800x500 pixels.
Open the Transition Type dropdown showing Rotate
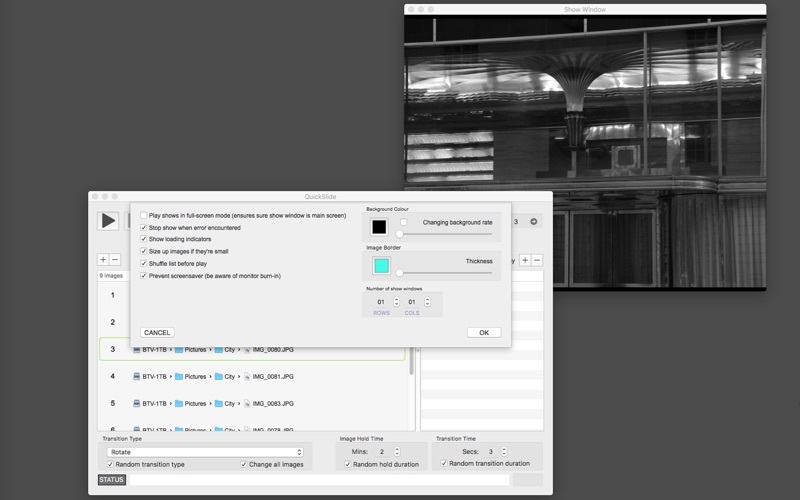pyautogui.click(x=205, y=452)
